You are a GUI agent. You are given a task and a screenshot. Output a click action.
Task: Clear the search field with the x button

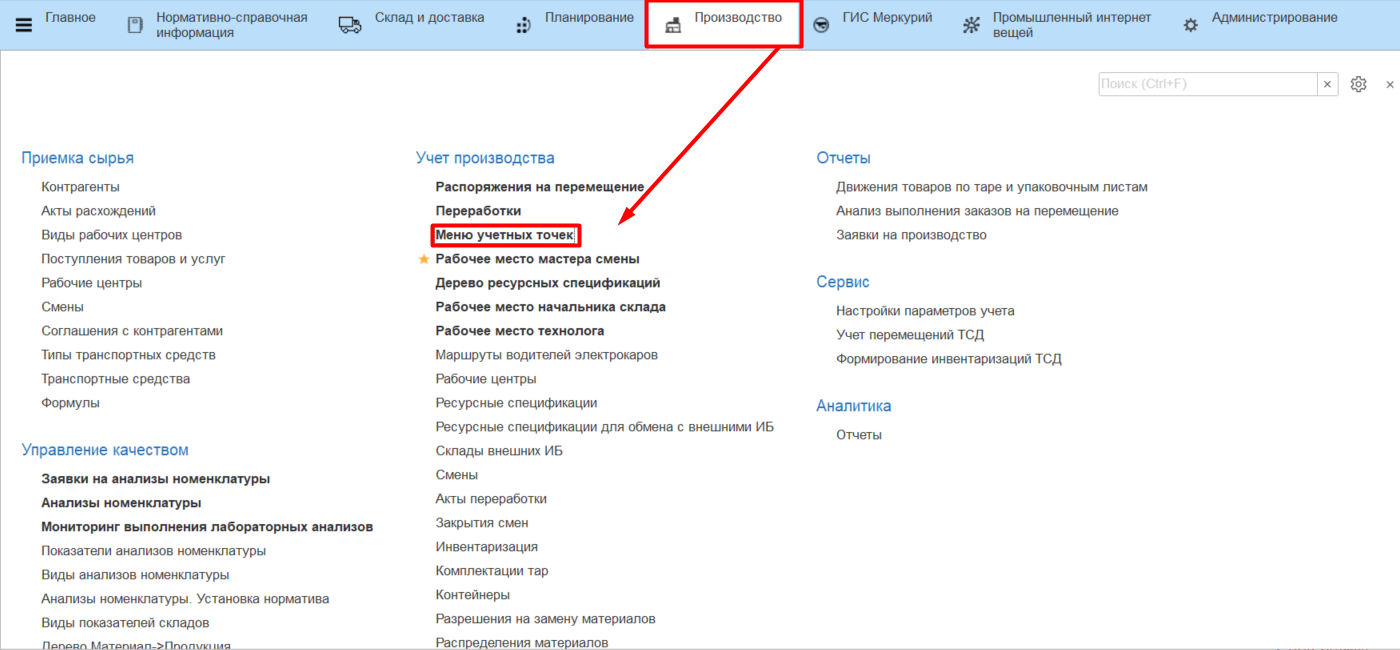[x=1327, y=84]
